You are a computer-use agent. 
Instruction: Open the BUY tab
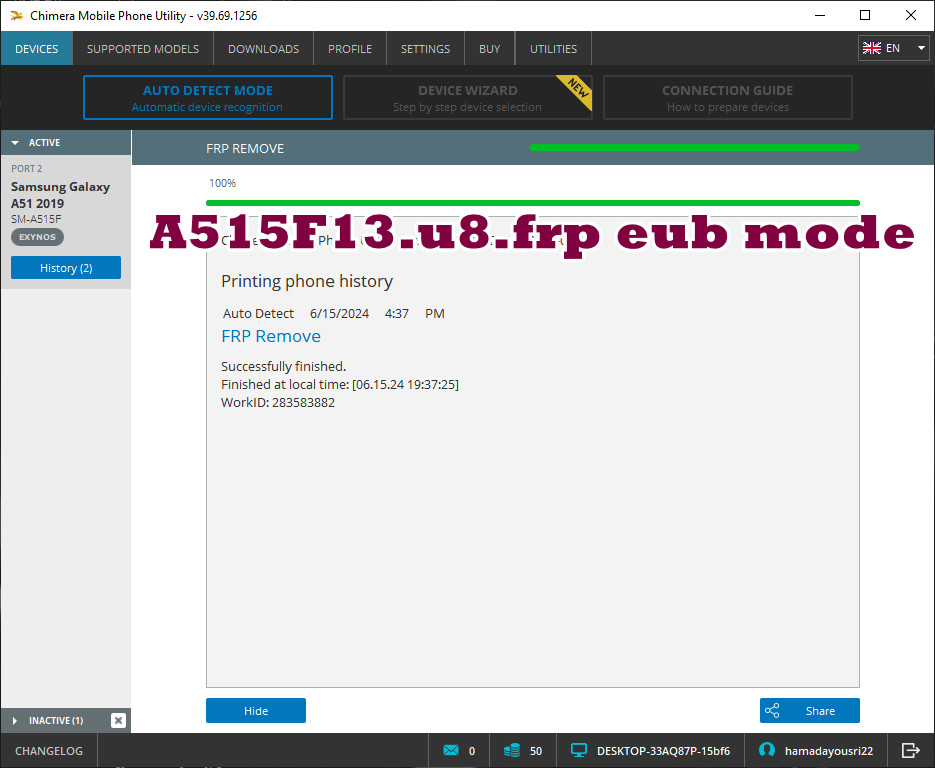490,48
